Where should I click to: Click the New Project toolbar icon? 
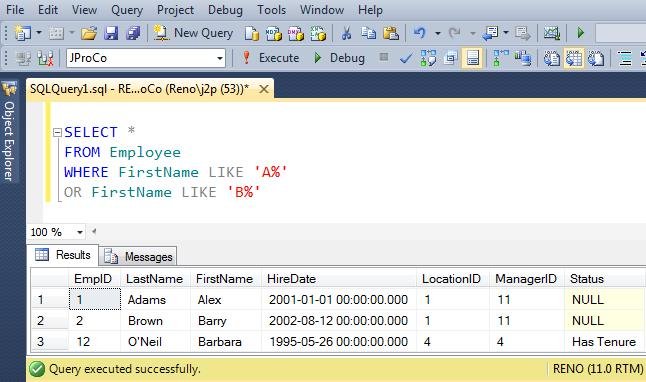tap(22, 33)
